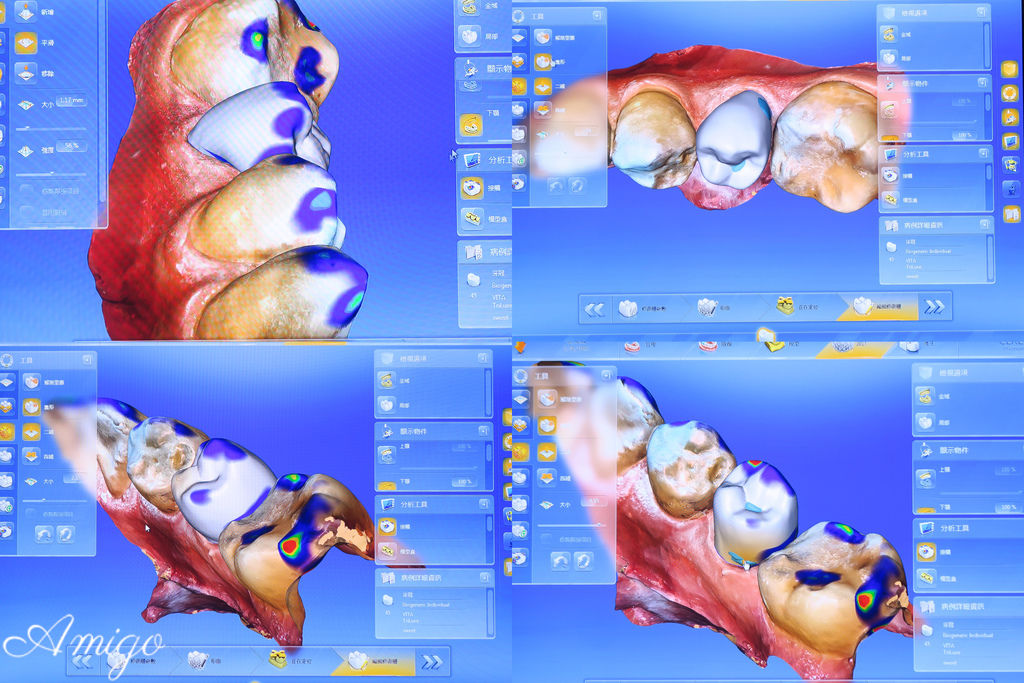Click the undo arrow in the top-right tool panel
1024x683 pixels.
556,186
